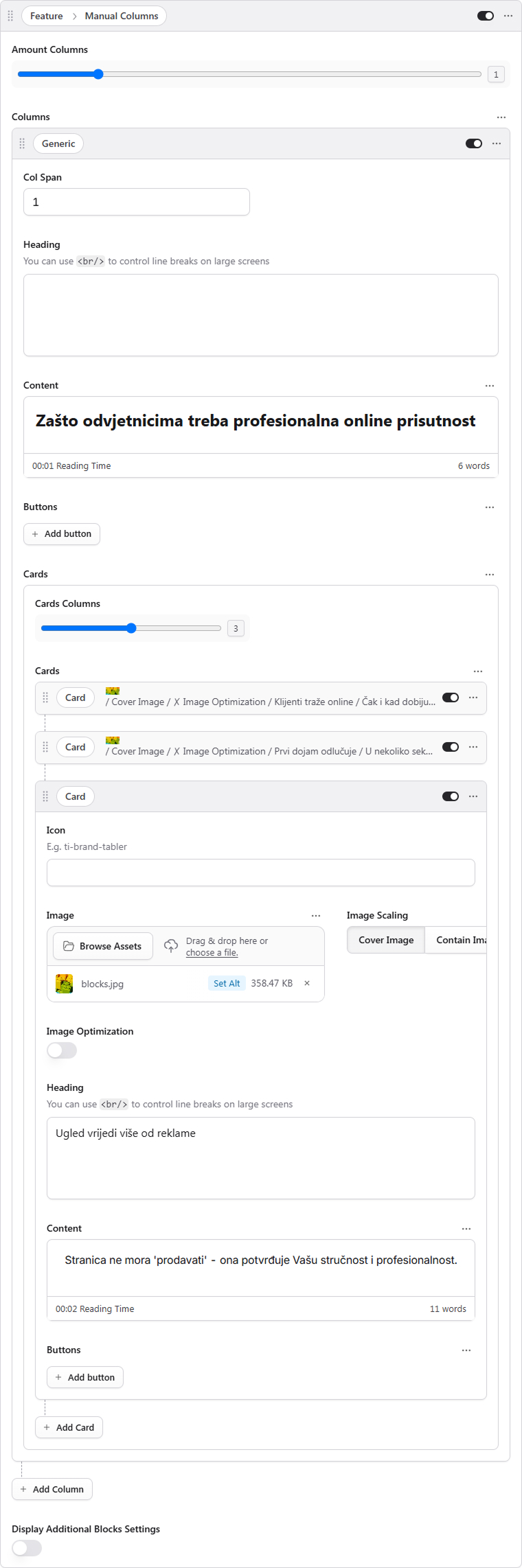The height and width of the screenshot is (1568, 522).
Task: Select the Cover Image scaling option
Action: pyautogui.click(x=386, y=940)
